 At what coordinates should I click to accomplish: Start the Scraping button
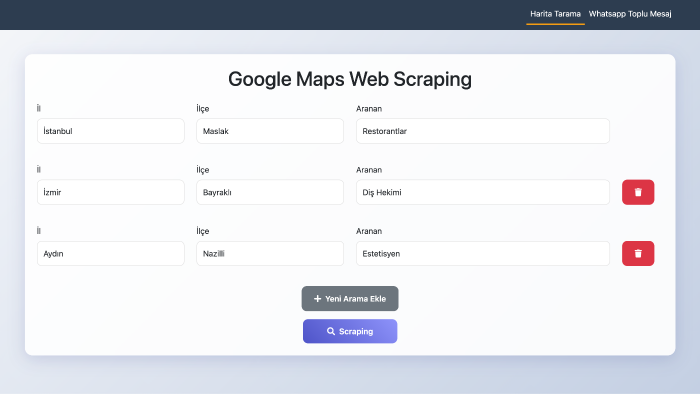point(350,331)
